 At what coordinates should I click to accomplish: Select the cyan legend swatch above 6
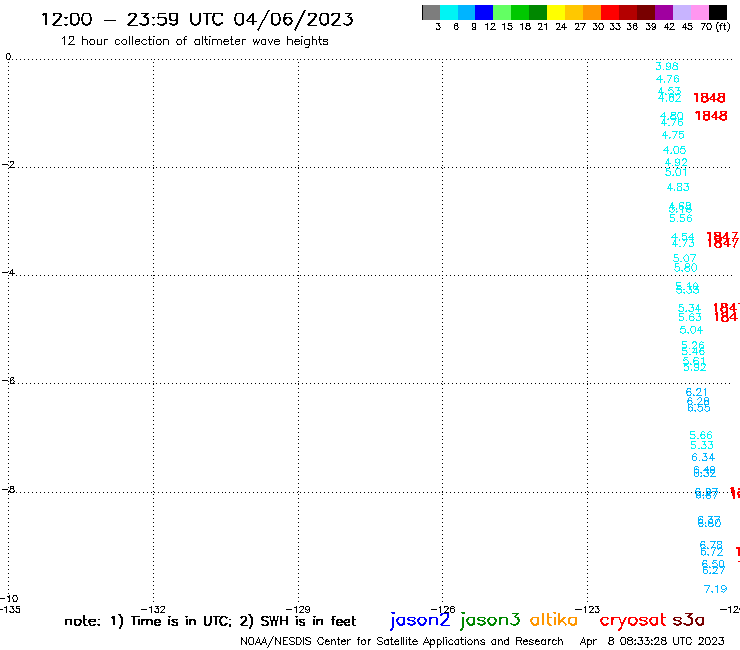coord(448,12)
